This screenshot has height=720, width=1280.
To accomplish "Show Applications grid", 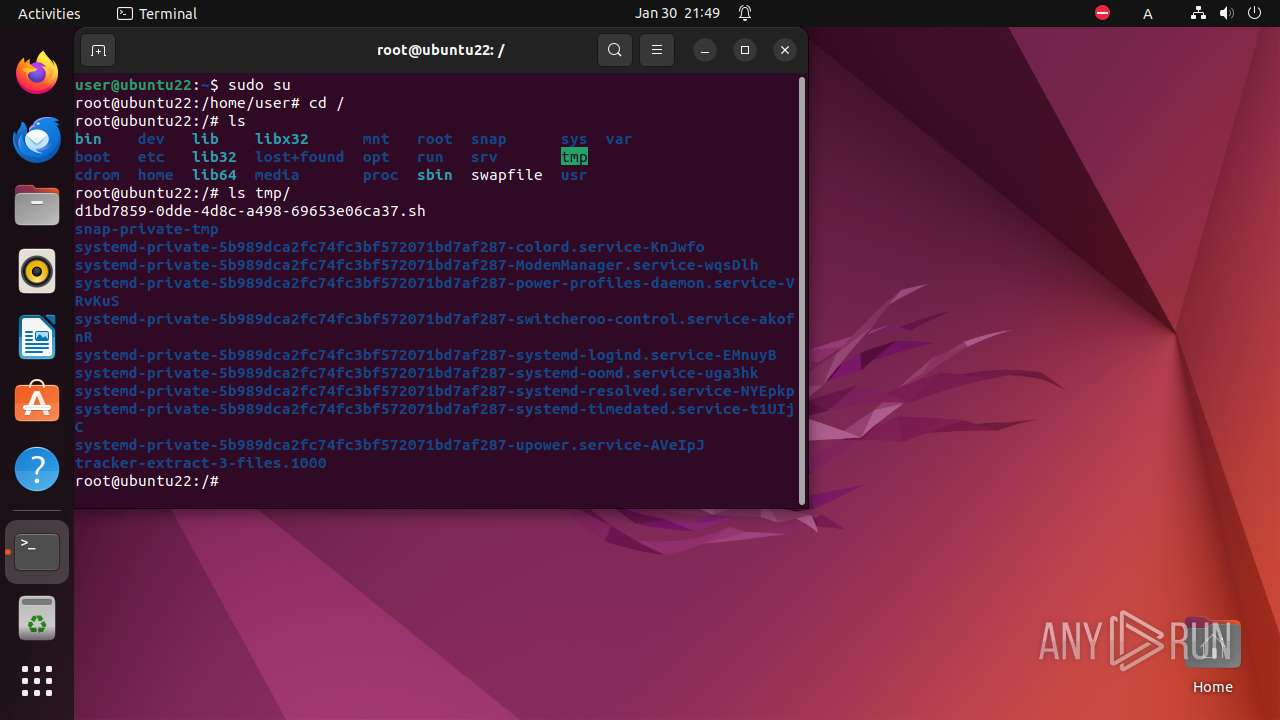I will click(37, 681).
